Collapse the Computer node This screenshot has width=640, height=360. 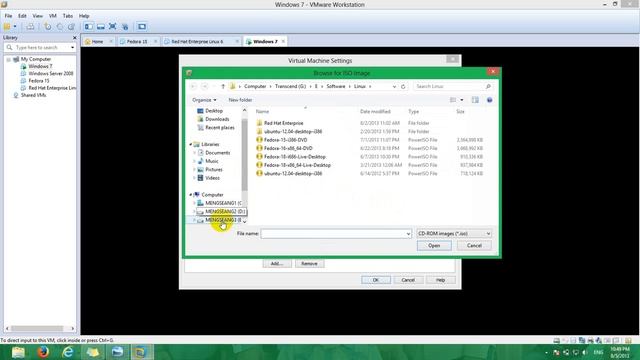(191, 195)
